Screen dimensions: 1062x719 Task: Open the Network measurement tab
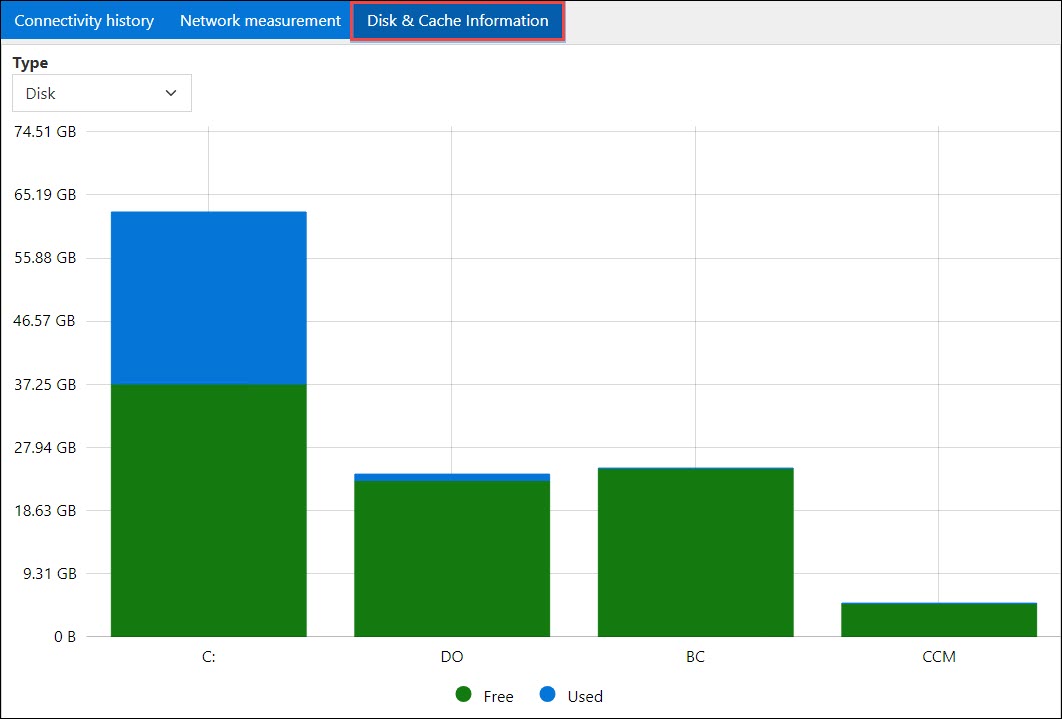point(260,21)
